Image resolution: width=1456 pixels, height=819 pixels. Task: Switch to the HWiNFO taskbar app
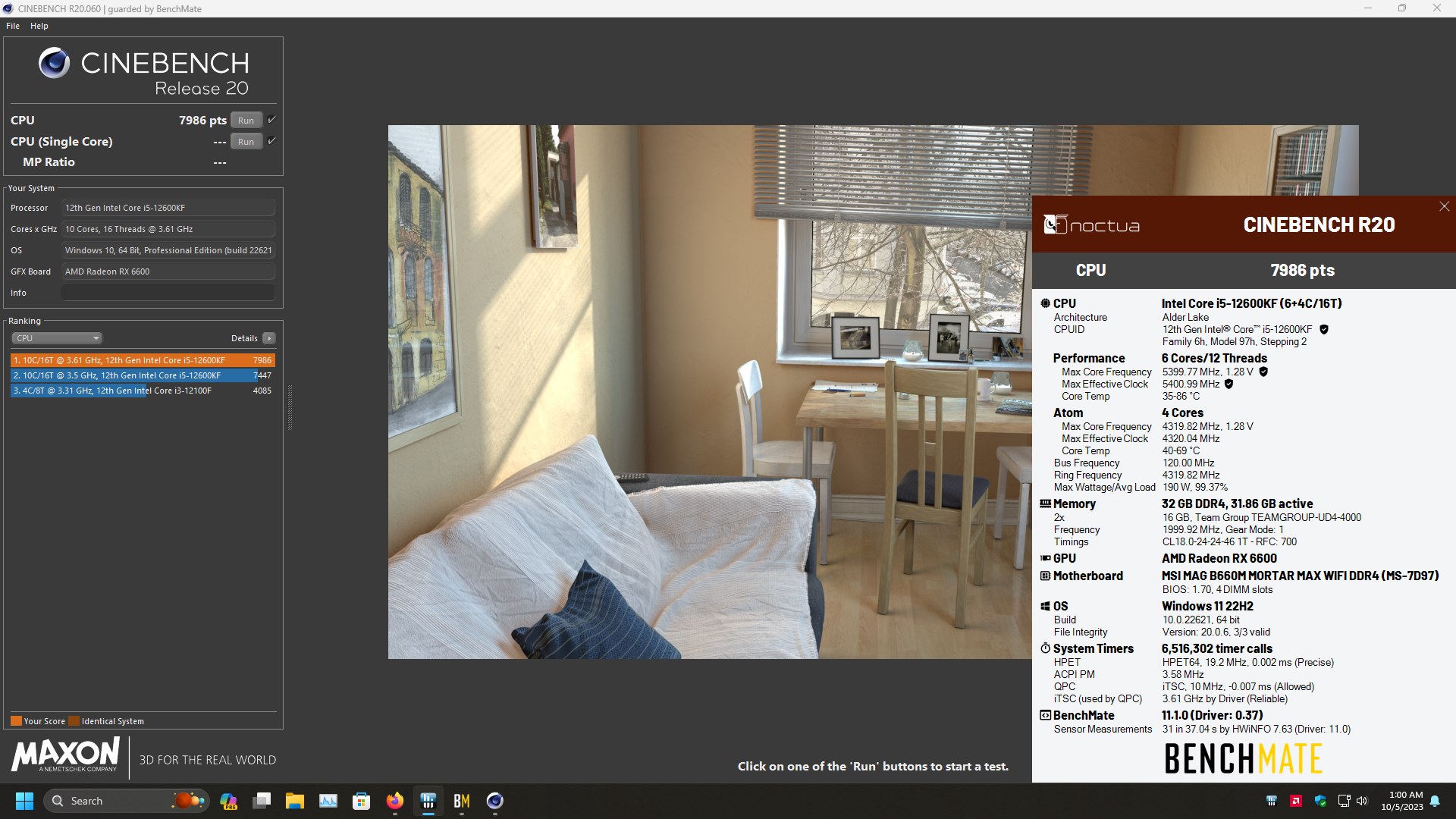pos(428,801)
